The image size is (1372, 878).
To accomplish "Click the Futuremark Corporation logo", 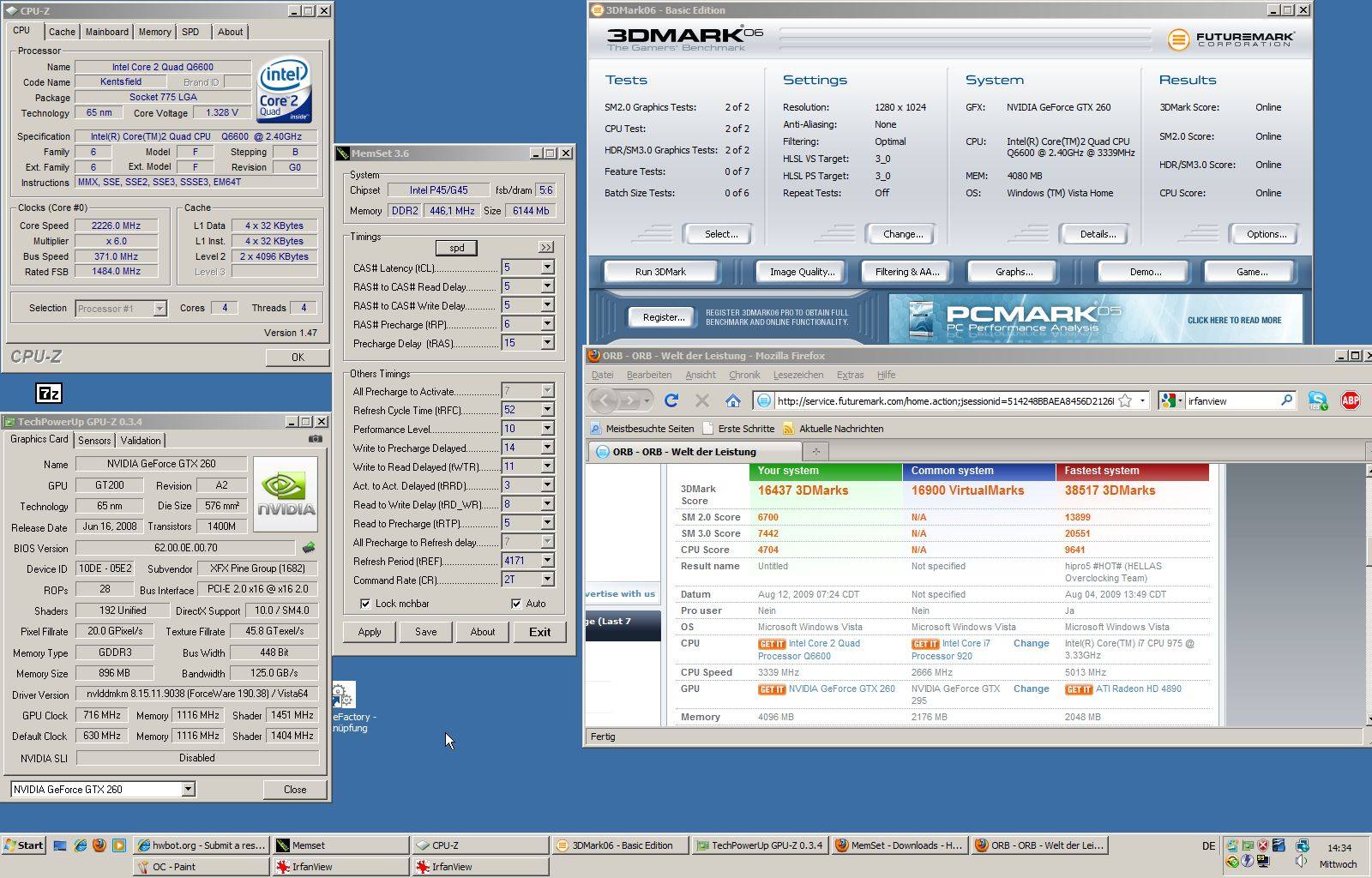I will tap(1231, 39).
